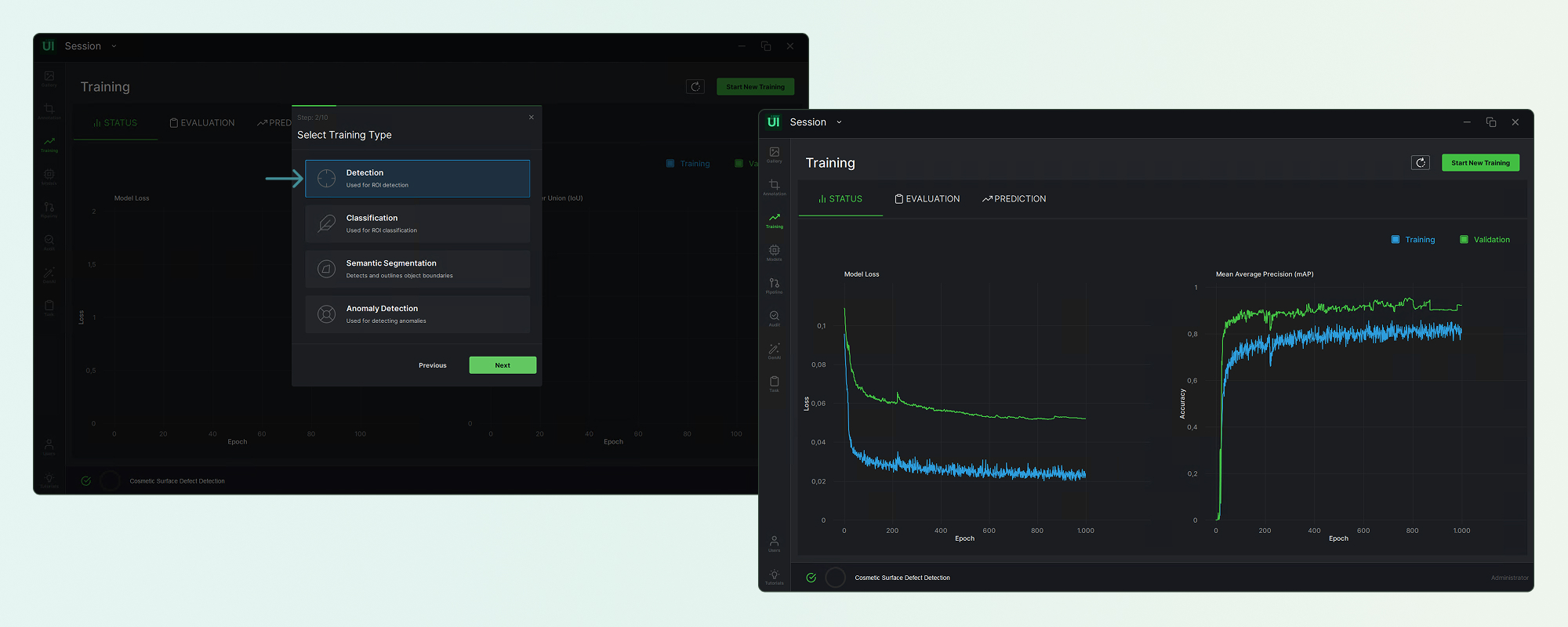The image size is (1568, 627).
Task: Click Start New Training in left window
Action: (x=755, y=86)
